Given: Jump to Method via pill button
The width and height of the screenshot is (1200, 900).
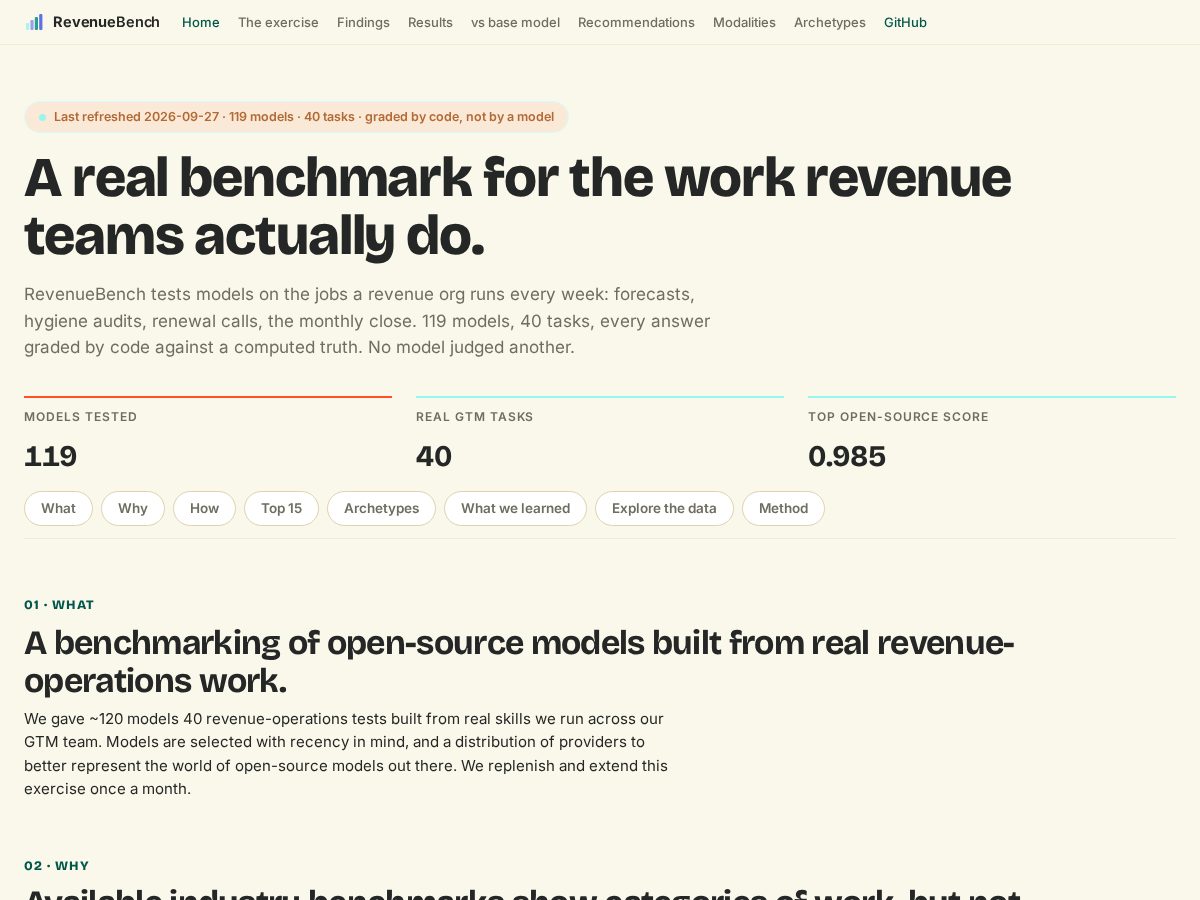Looking at the screenshot, I should tap(783, 508).
